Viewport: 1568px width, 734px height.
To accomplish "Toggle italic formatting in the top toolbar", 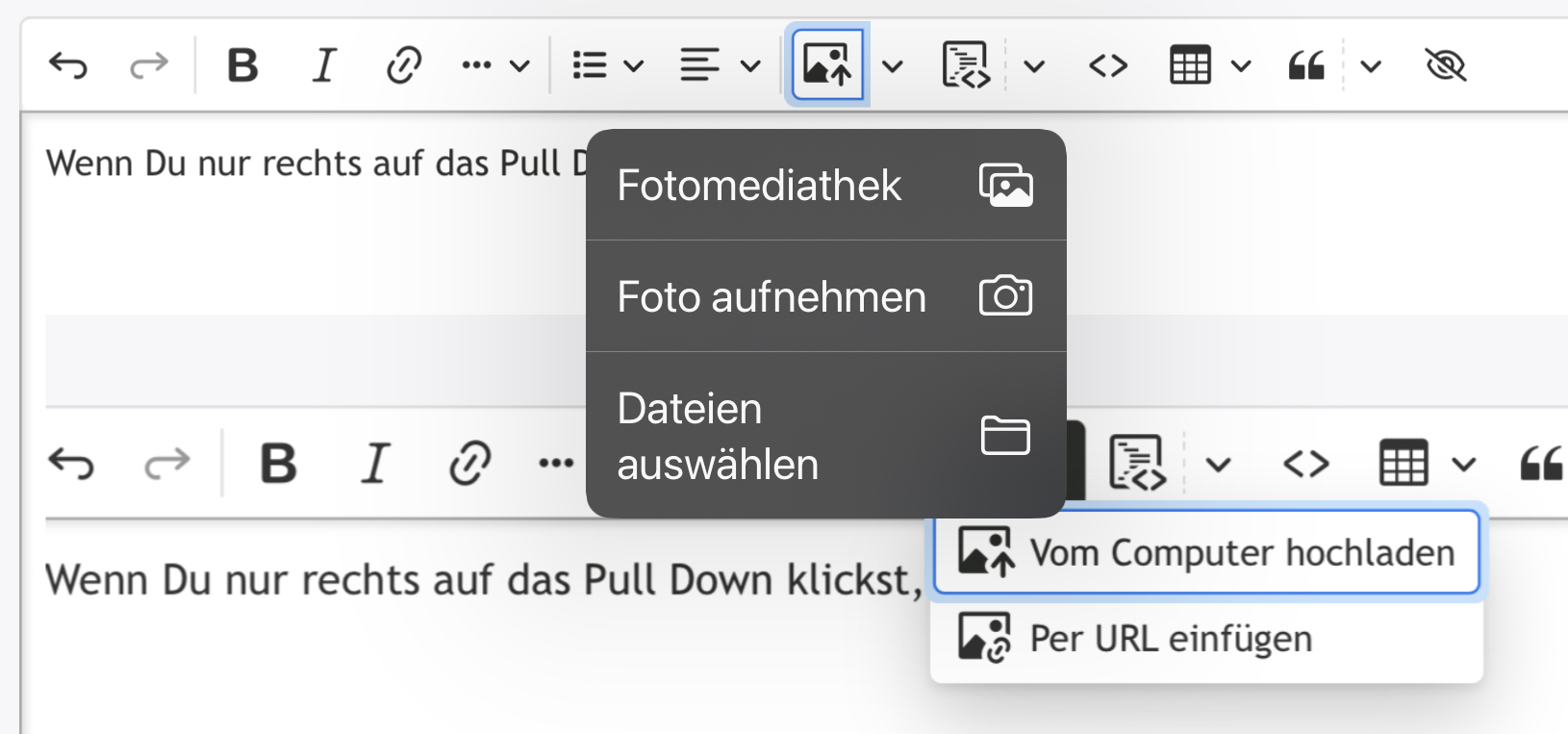I will [x=324, y=66].
